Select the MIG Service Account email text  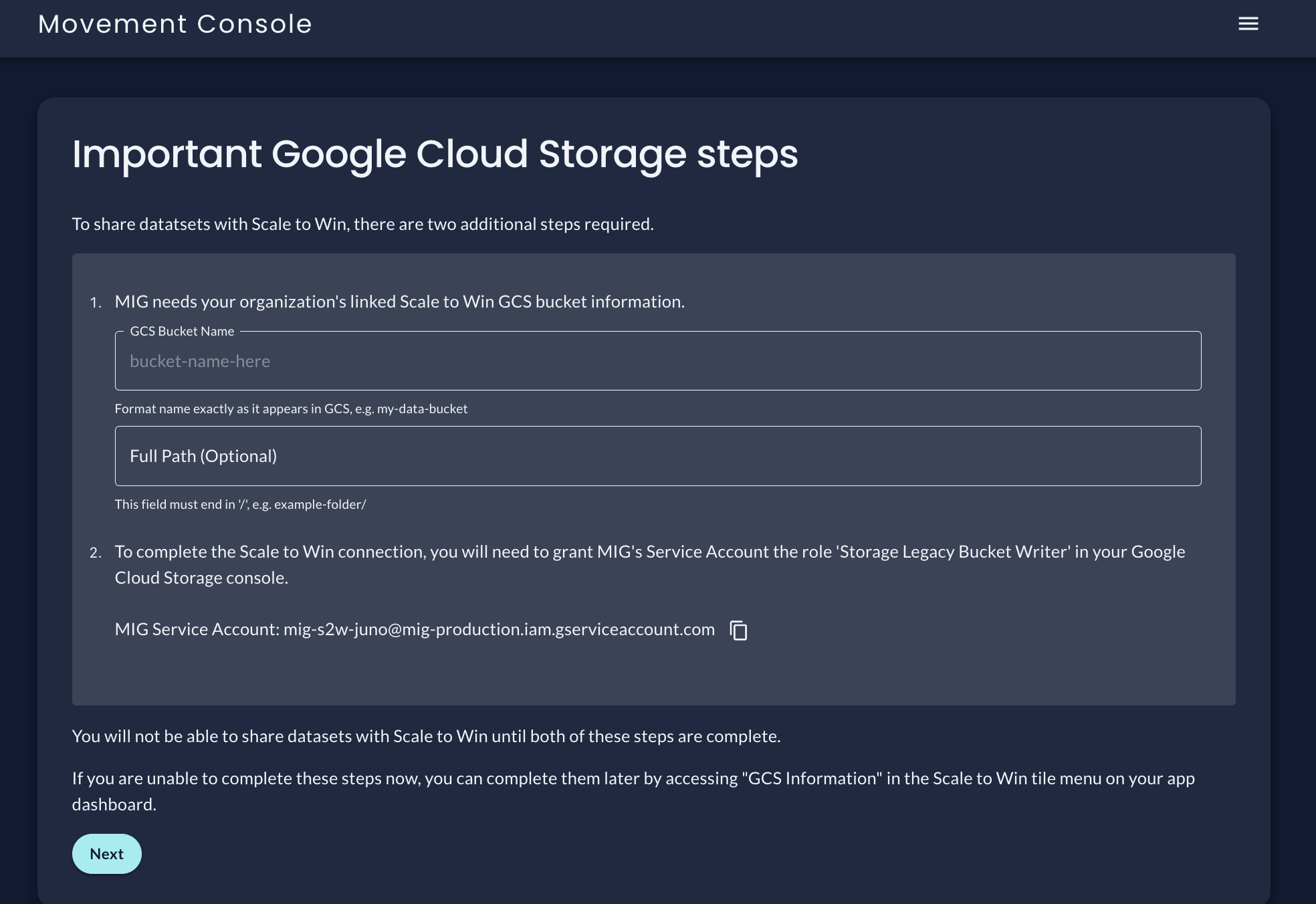(499, 629)
